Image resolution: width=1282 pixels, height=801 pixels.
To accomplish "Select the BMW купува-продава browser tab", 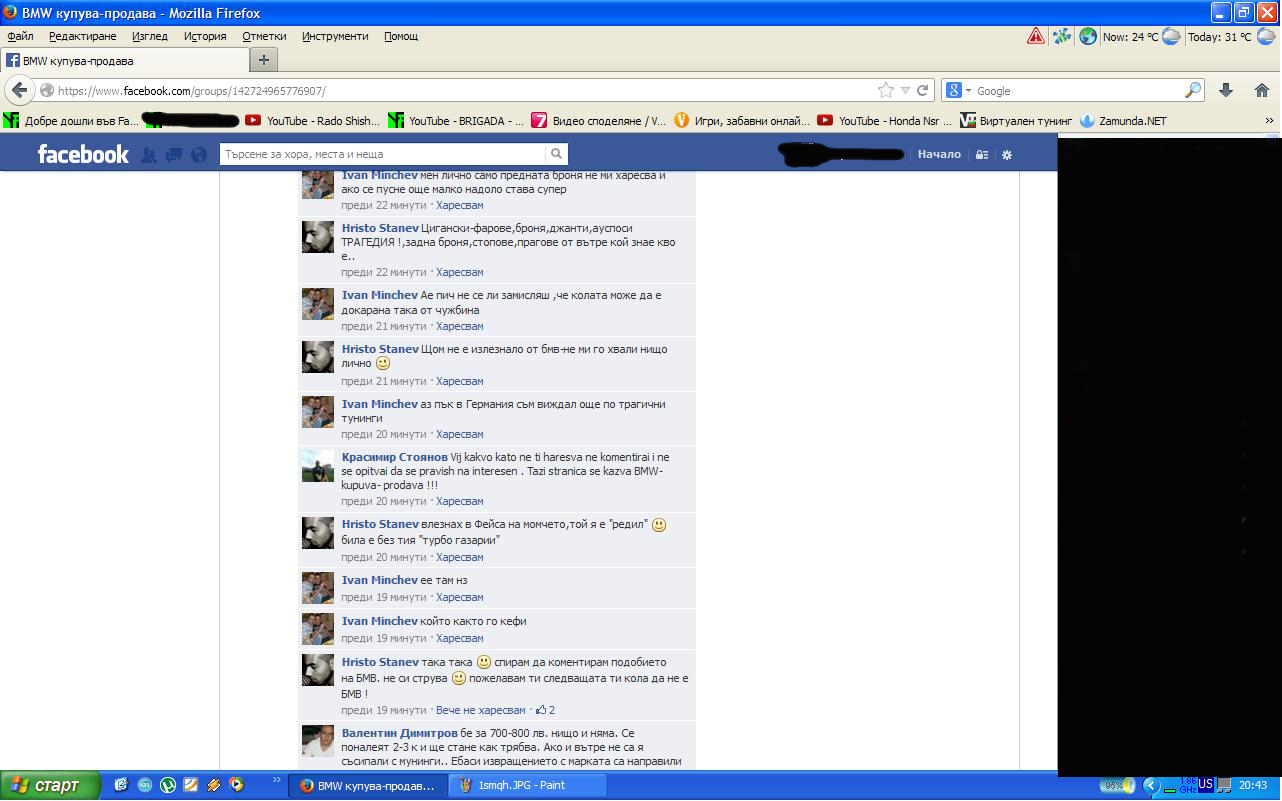I will coord(124,60).
